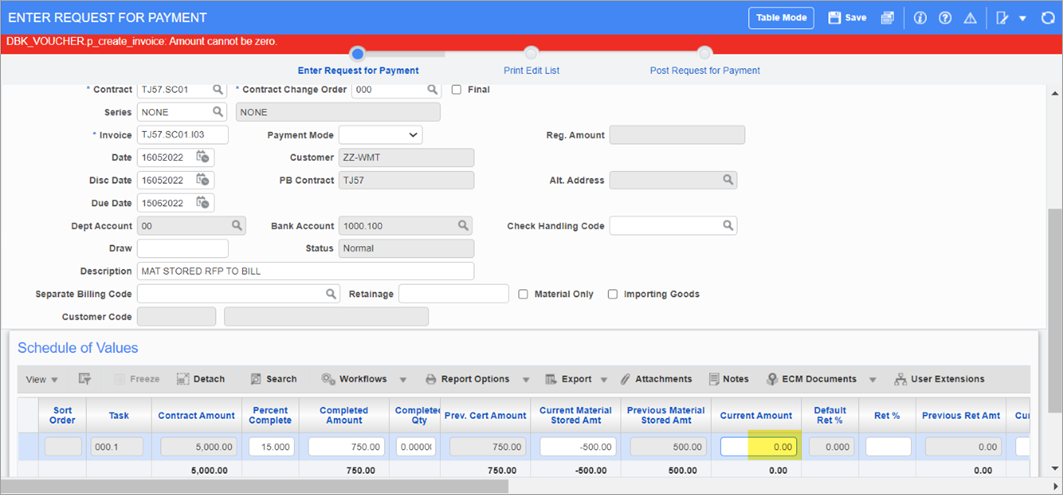Click the query by example filter icon
The image size is (1063, 495).
tap(85, 379)
